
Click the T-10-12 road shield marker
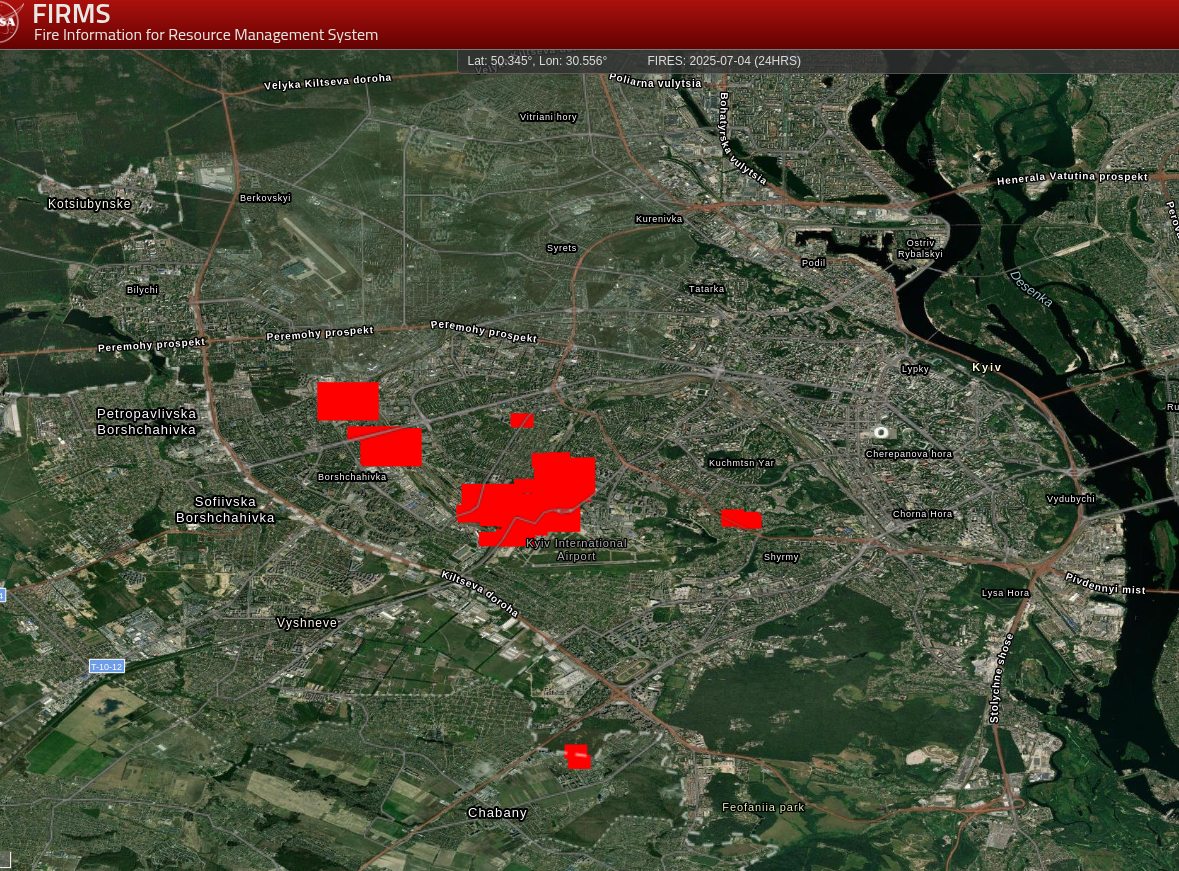click(x=107, y=666)
